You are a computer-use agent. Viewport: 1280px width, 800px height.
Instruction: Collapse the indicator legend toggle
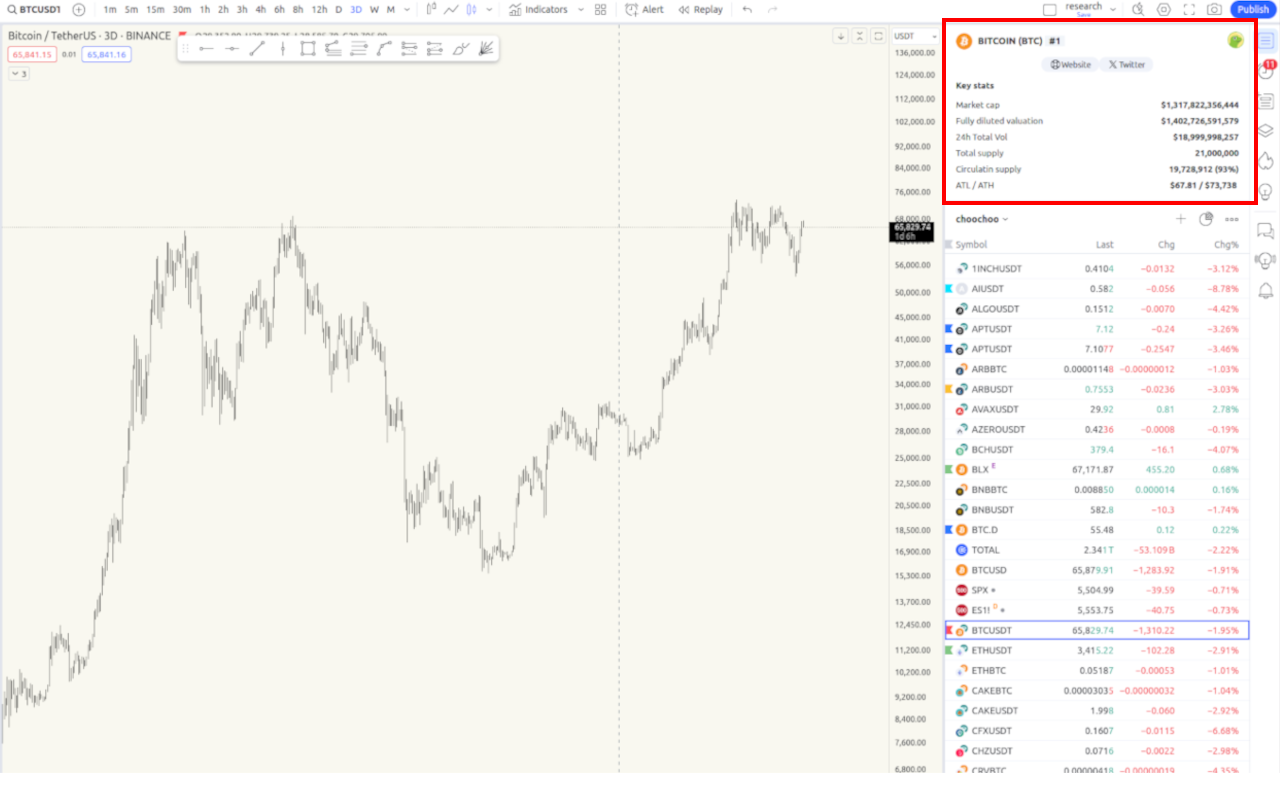(x=19, y=73)
